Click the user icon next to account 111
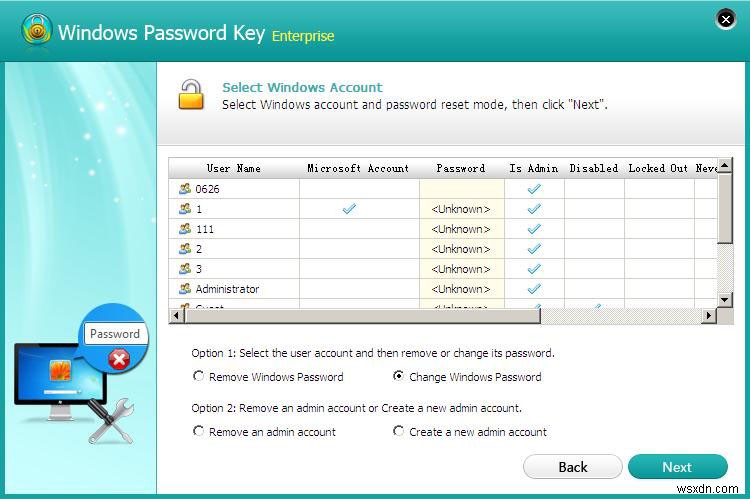This screenshot has width=750, height=499. tap(184, 229)
